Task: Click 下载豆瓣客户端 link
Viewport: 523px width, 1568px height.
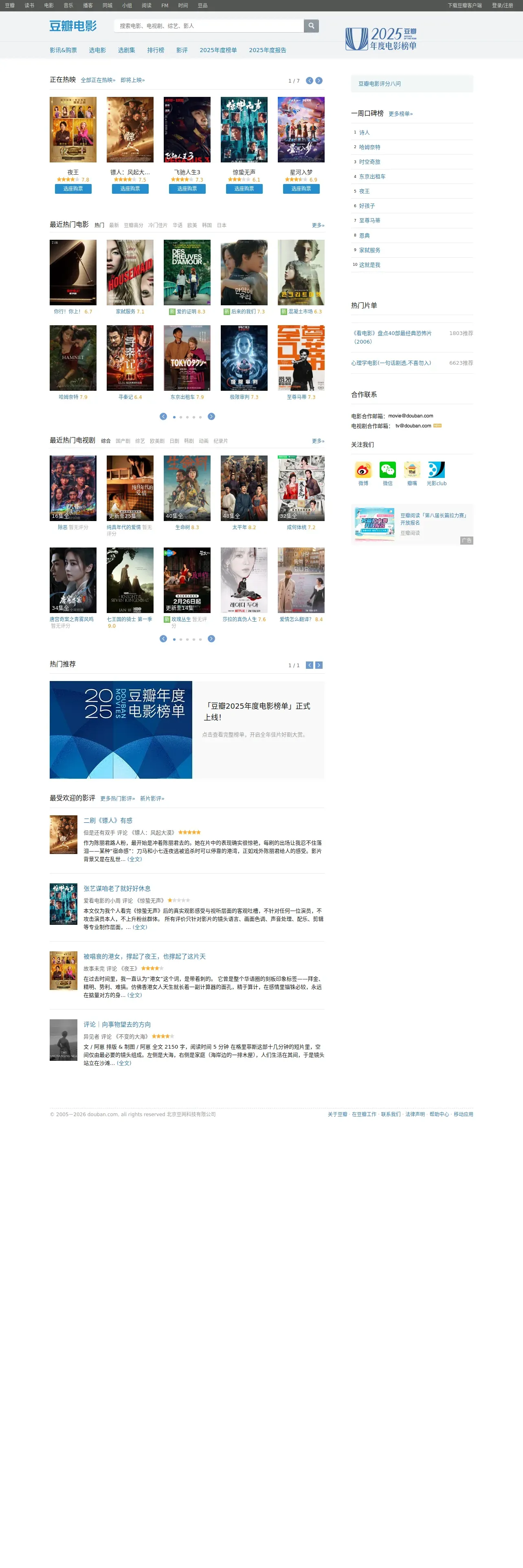Action: click(465, 5)
